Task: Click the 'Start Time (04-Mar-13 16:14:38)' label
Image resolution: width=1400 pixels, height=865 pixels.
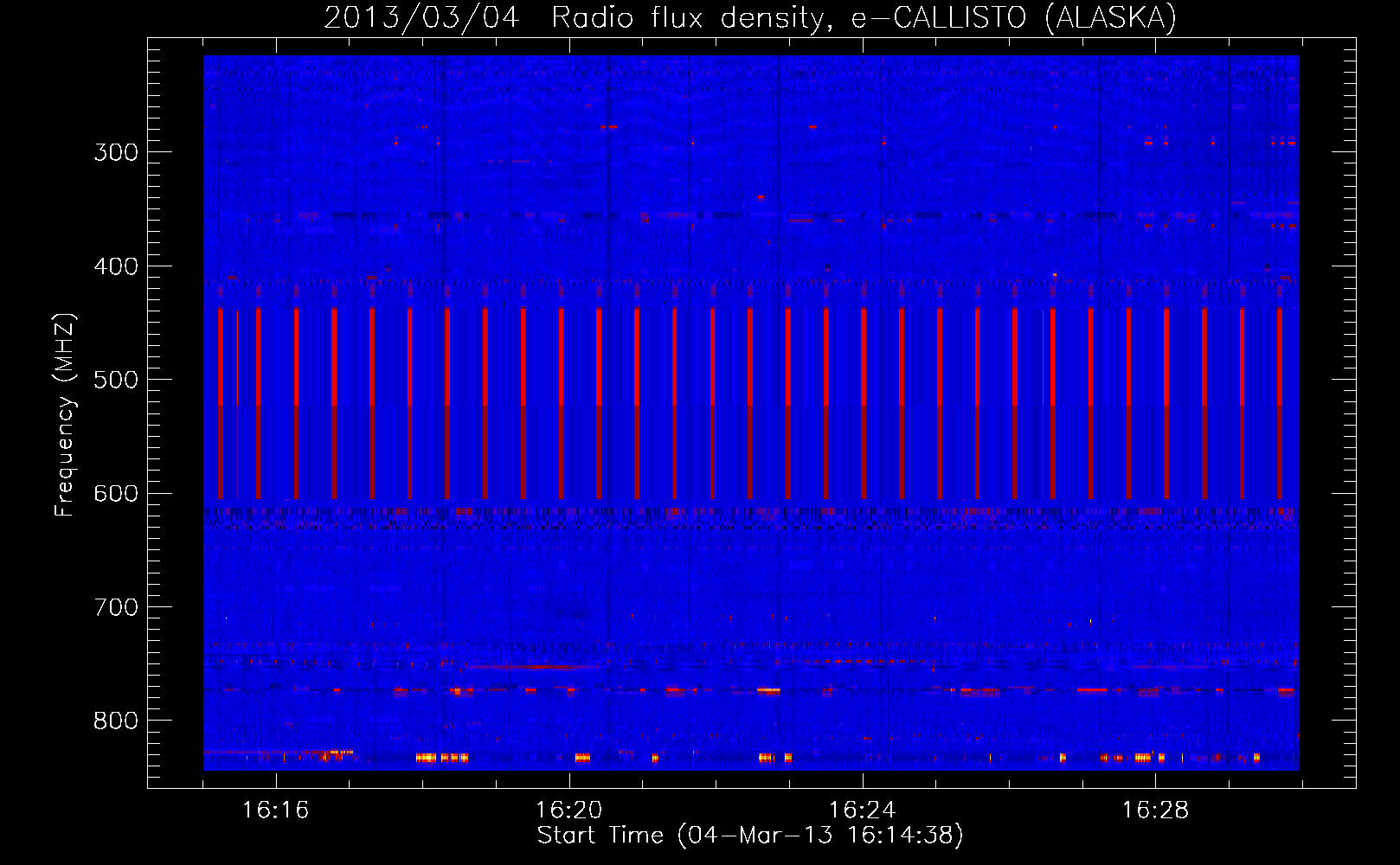Action: (750, 836)
